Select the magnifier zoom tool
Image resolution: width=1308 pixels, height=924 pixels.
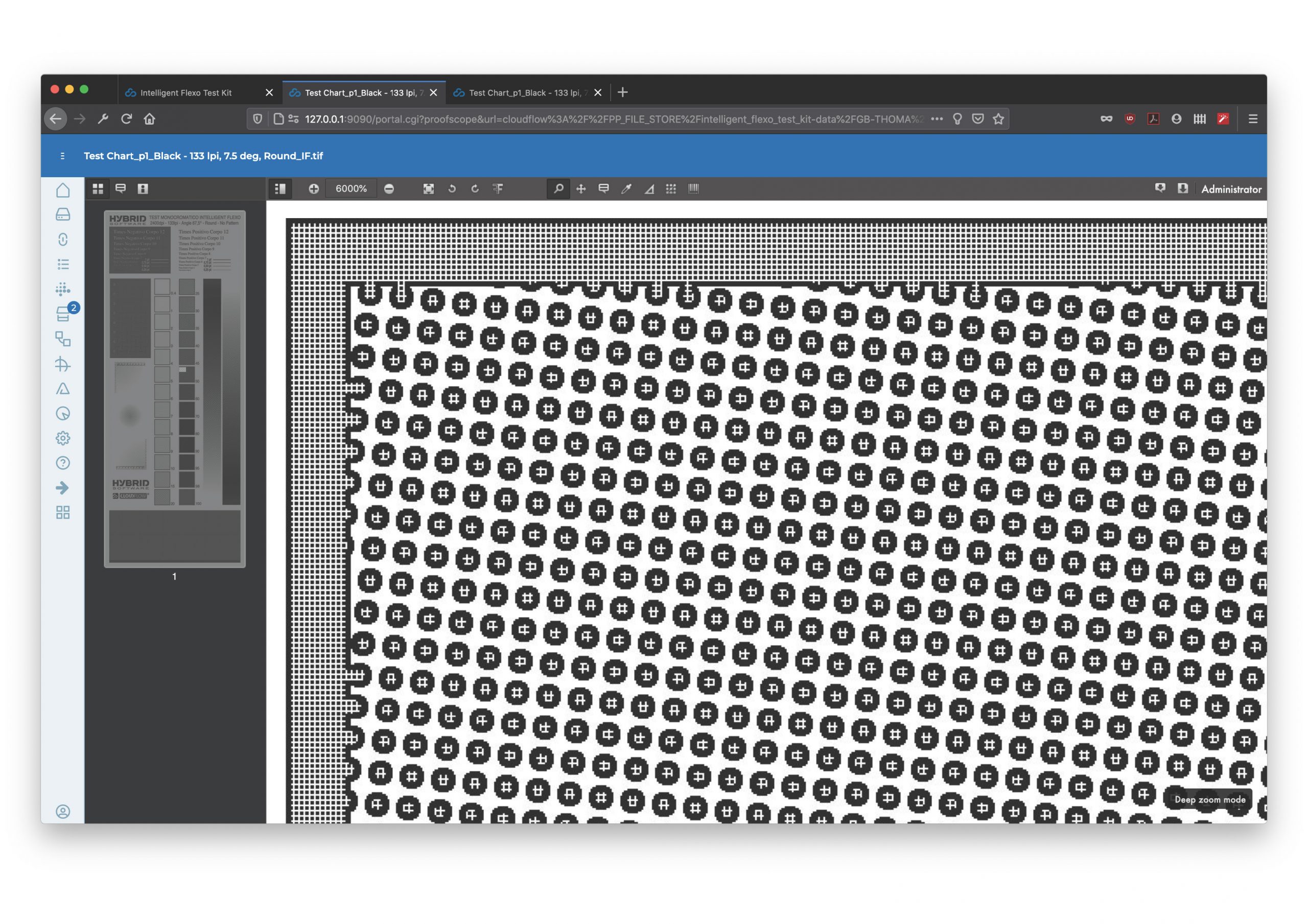(559, 188)
